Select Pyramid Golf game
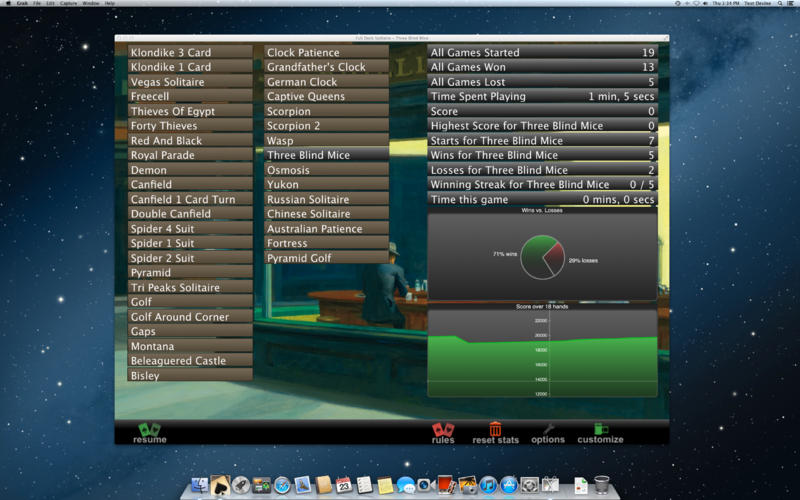 [x=326, y=258]
